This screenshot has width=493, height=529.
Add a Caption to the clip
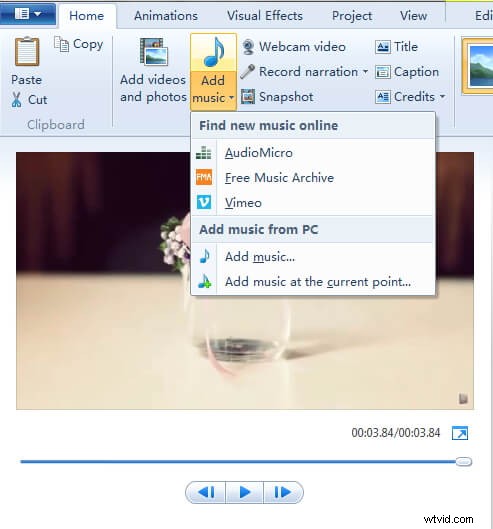tap(407, 72)
